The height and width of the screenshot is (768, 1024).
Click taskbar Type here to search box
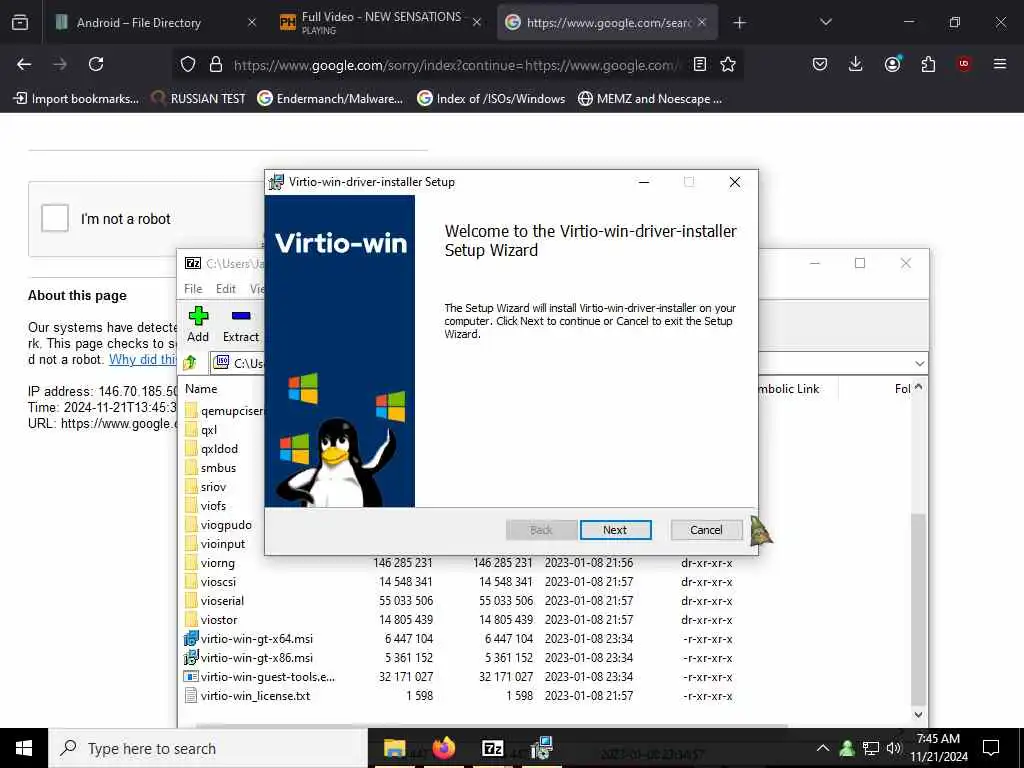click(x=208, y=748)
